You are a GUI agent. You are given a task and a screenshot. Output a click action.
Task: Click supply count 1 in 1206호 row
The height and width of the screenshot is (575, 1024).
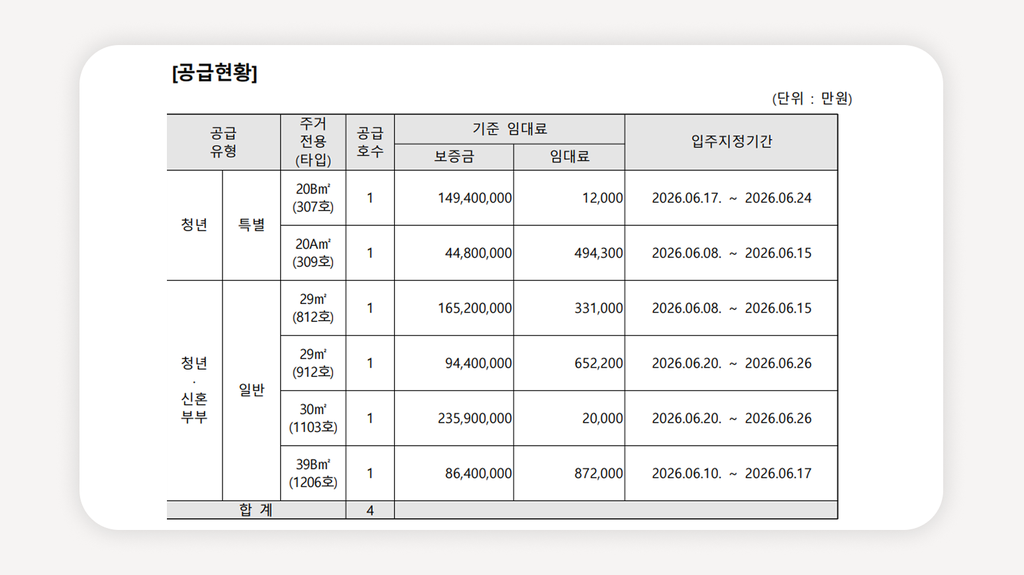click(370, 473)
